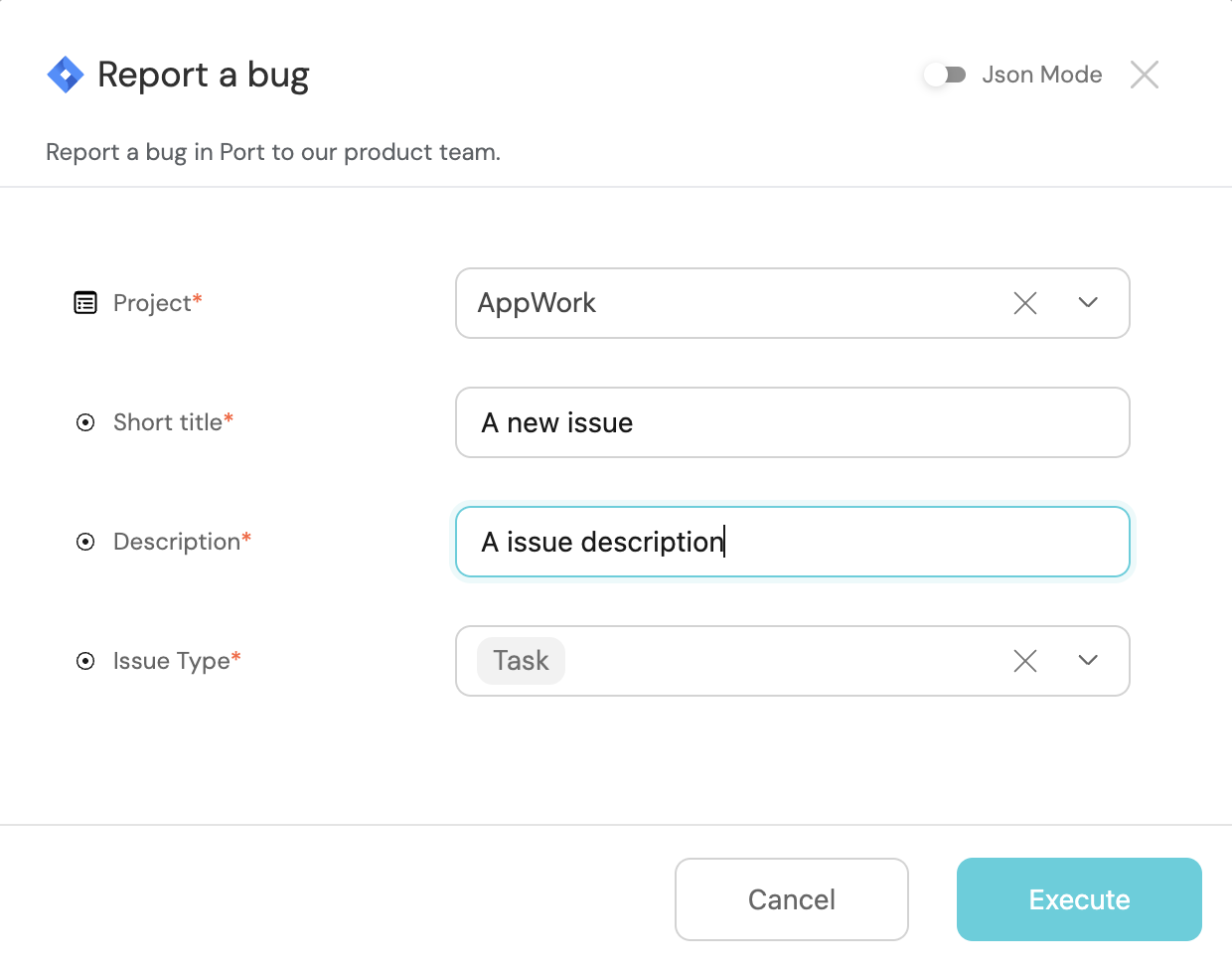
Task: Open the AppWork project combo box
Action: pos(735,303)
